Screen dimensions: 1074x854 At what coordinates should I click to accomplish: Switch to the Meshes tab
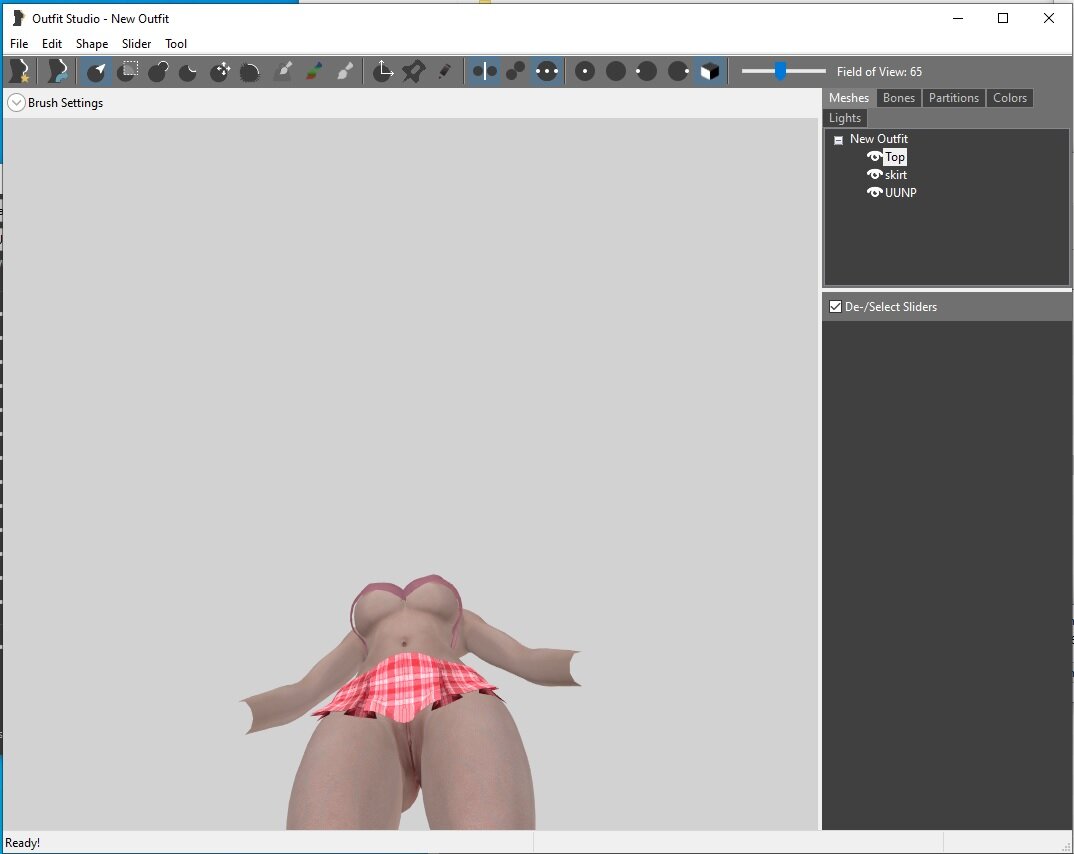pyautogui.click(x=849, y=98)
